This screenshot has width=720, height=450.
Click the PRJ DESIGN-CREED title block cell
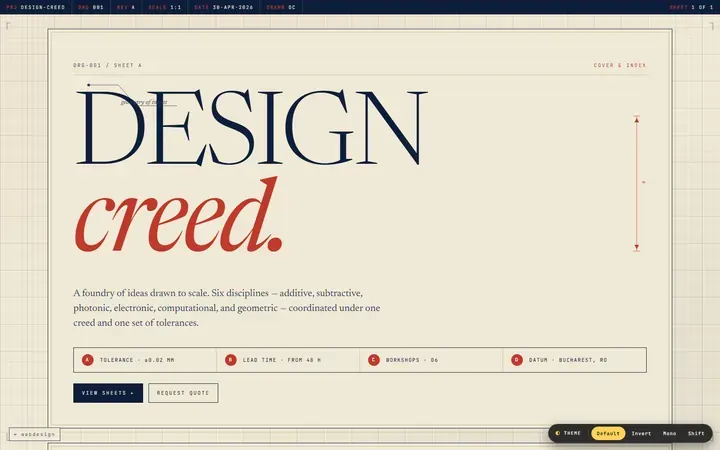[x=36, y=7]
